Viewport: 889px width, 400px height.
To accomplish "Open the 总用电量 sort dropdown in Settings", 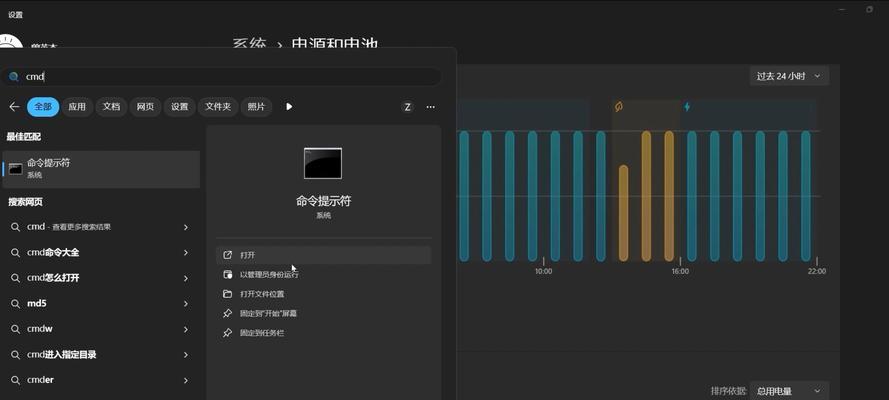I will click(789, 391).
